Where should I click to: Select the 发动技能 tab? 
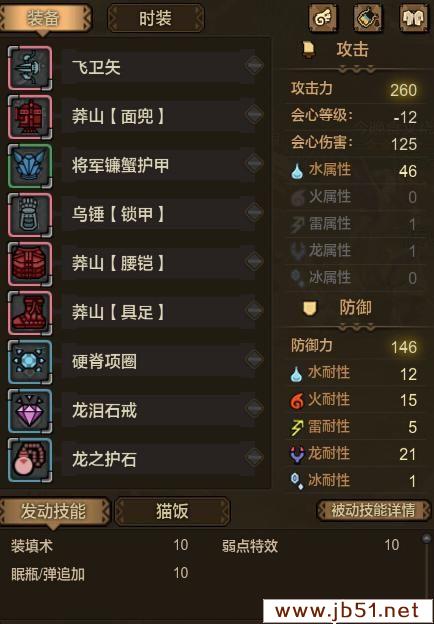54,511
